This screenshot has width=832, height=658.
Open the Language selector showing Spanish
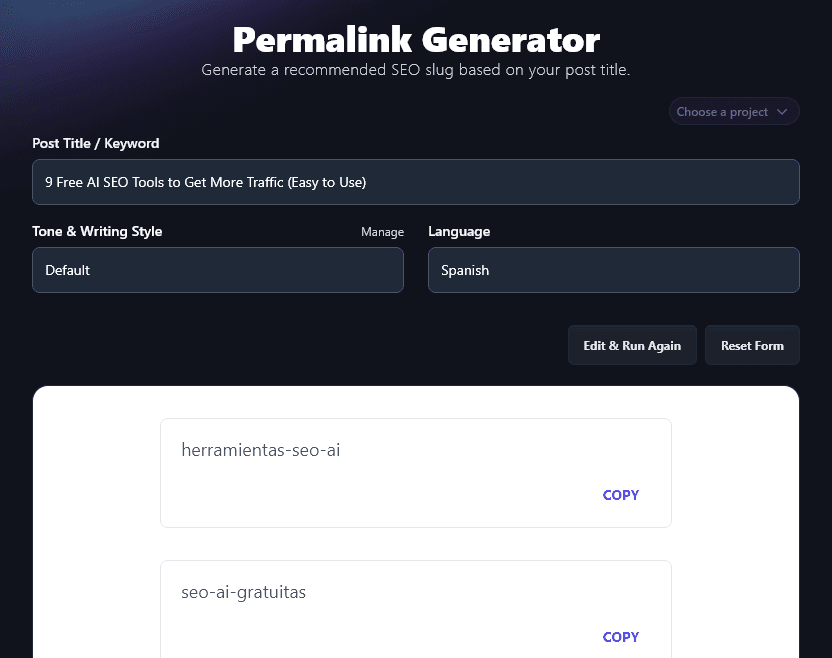click(613, 270)
